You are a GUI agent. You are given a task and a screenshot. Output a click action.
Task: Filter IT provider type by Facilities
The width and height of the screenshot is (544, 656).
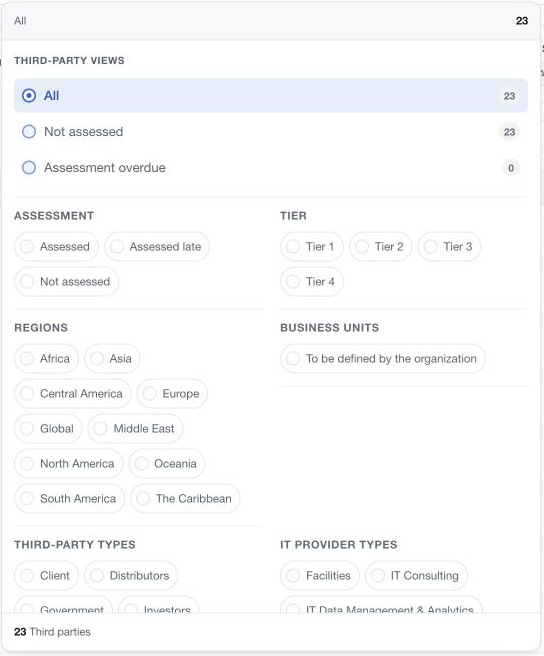320,576
